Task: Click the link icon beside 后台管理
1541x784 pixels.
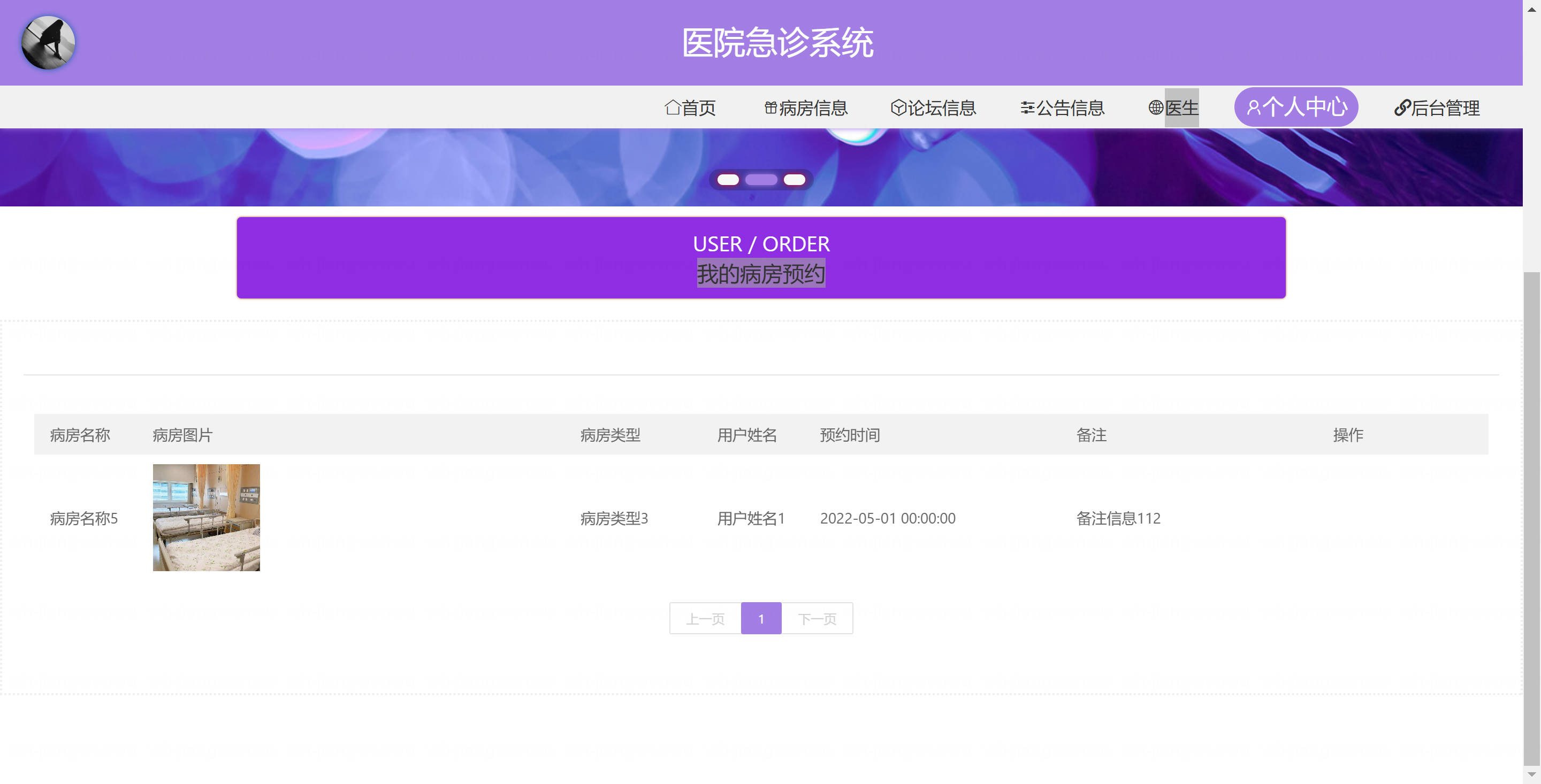Action: coord(1402,107)
